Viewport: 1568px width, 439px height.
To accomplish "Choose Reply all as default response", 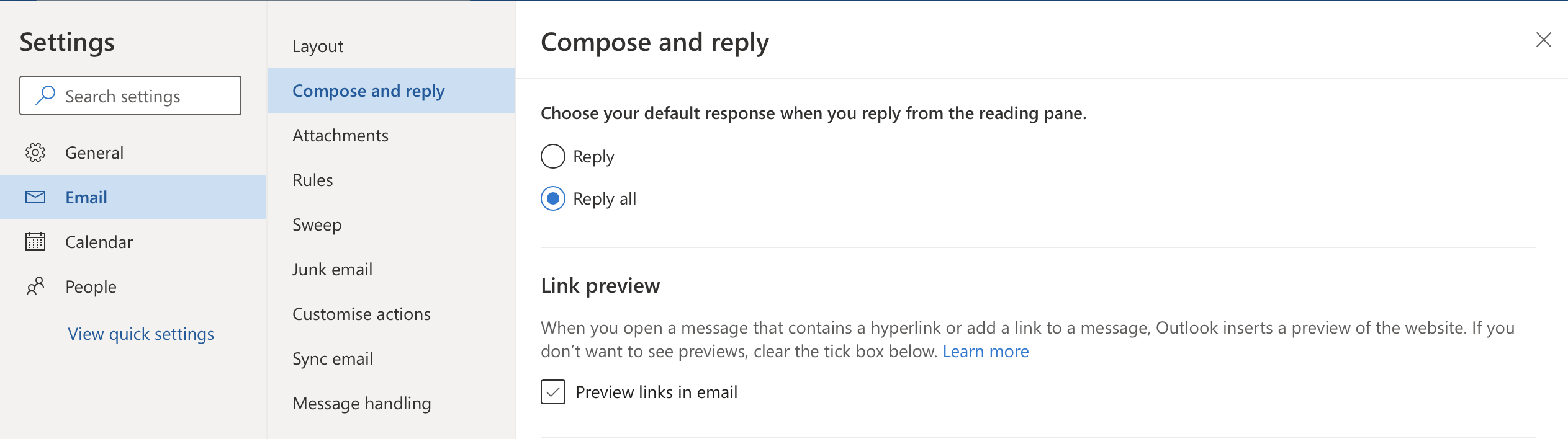I will [x=553, y=199].
